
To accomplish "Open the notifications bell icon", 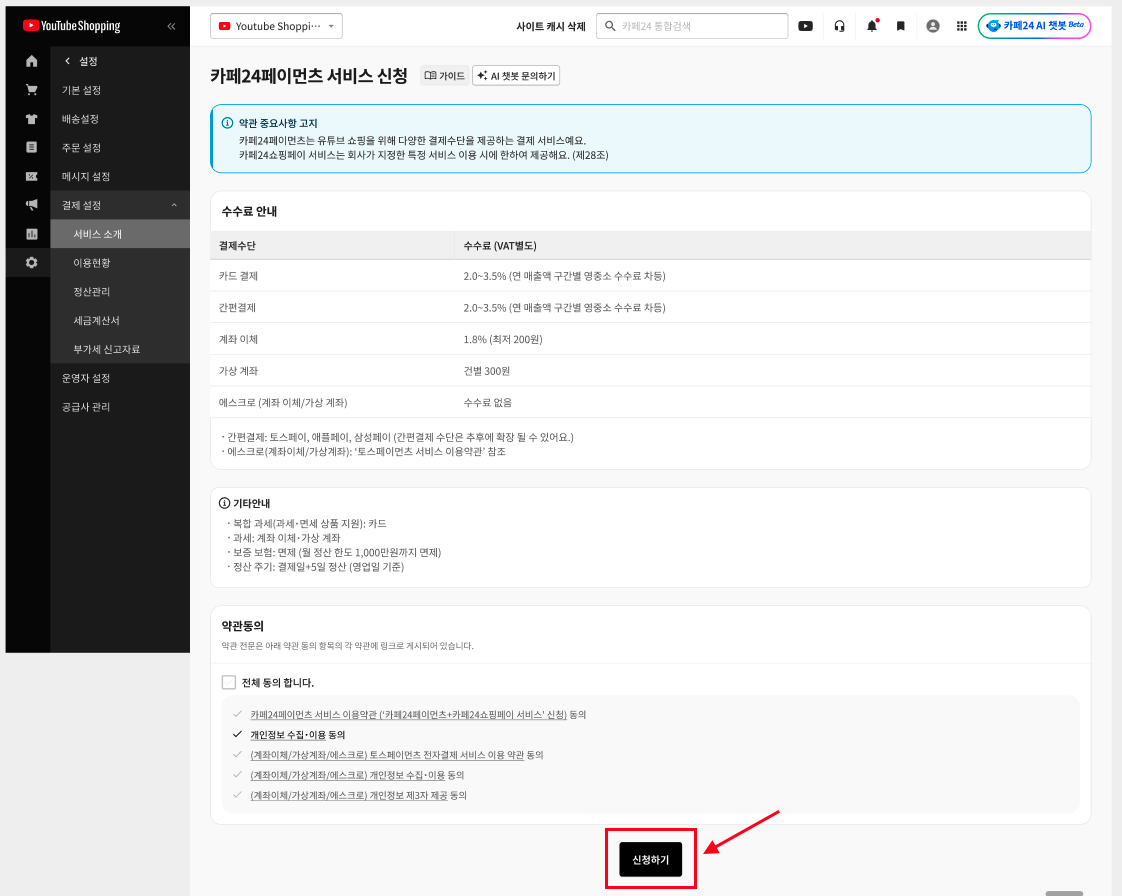I will pos(872,26).
